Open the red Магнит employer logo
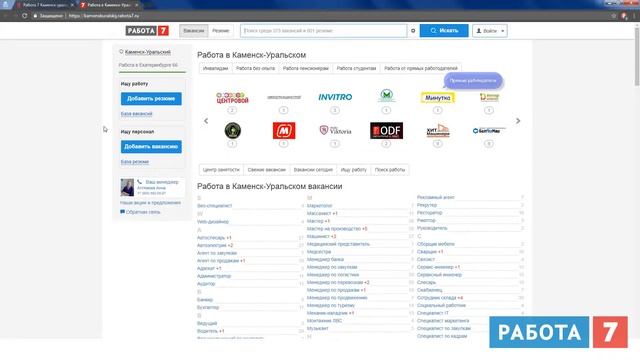This screenshot has width=640, height=360. point(284,131)
